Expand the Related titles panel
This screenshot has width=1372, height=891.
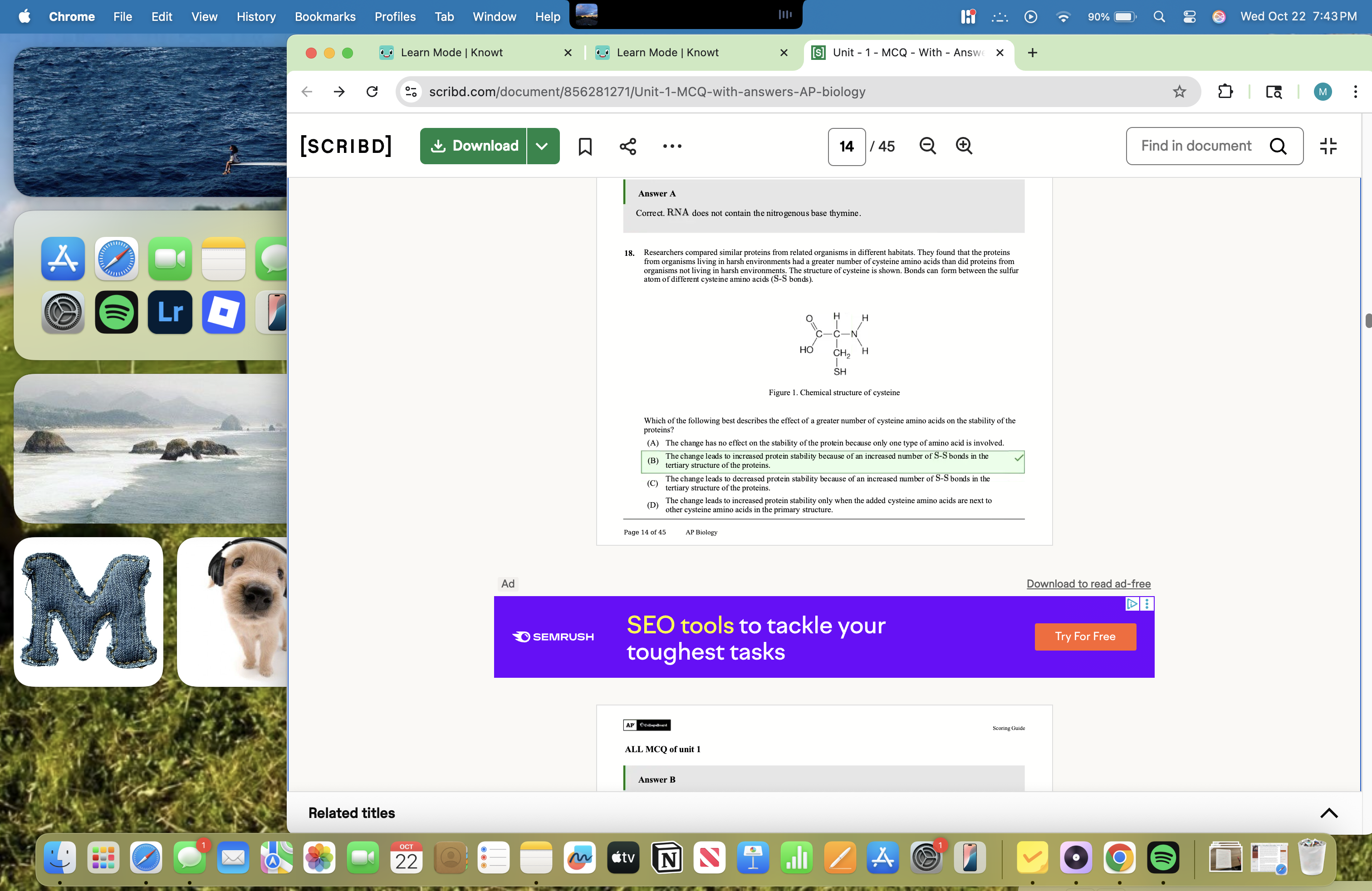[1328, 813]
